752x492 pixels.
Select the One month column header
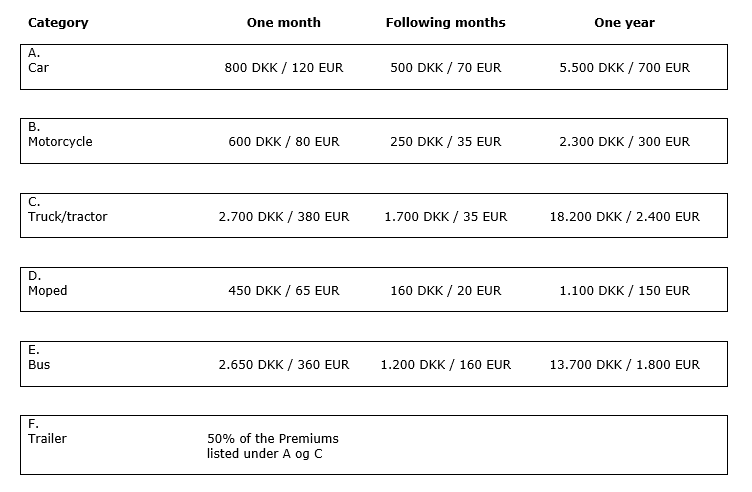click(283, 23)
